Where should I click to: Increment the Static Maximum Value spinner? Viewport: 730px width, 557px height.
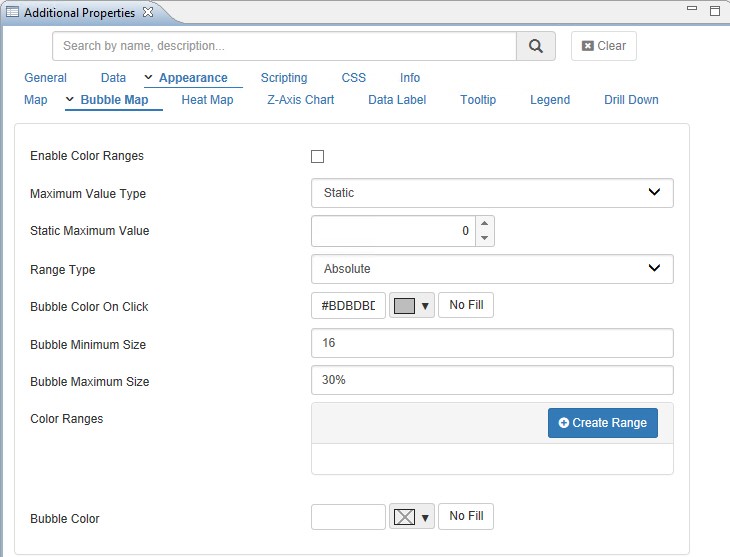[484, 224]
